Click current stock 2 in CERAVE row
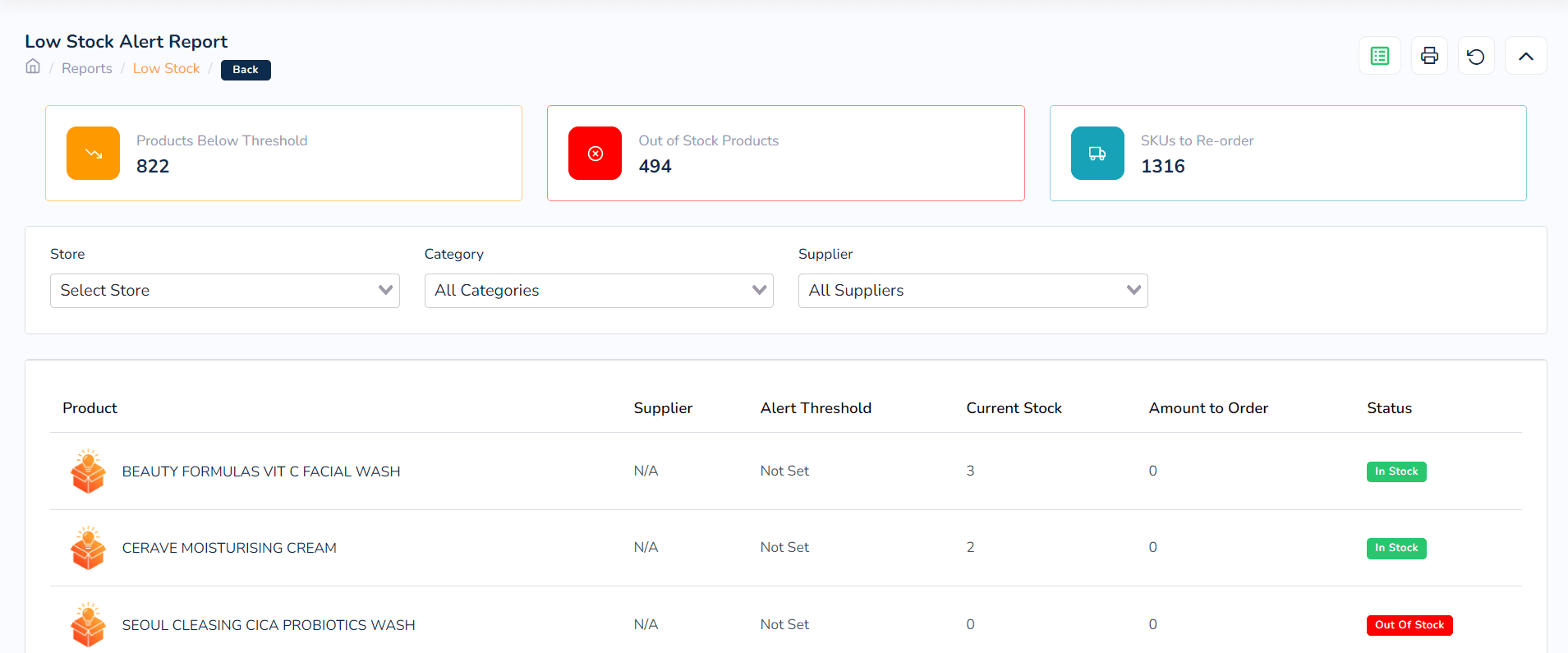The height and width of the screenshot is (653, 1568). pos(970,547)
